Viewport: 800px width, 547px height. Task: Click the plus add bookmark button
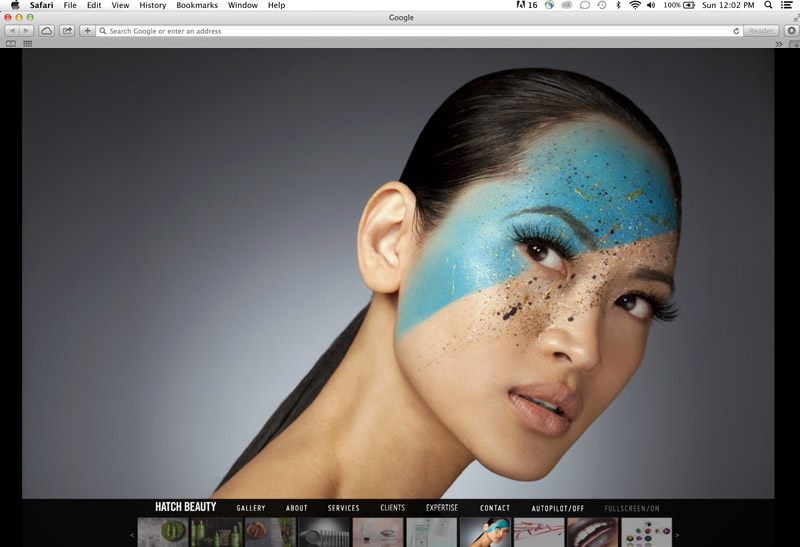pos(87,31)
